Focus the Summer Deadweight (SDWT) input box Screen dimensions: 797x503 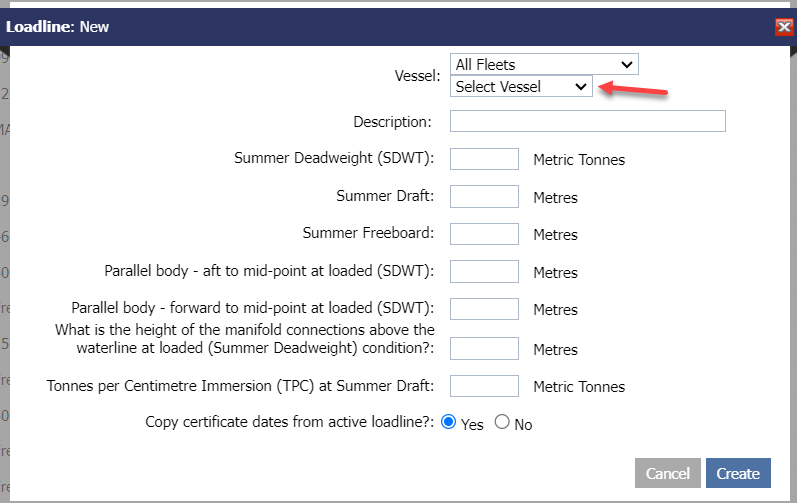[x=484, y=159]
